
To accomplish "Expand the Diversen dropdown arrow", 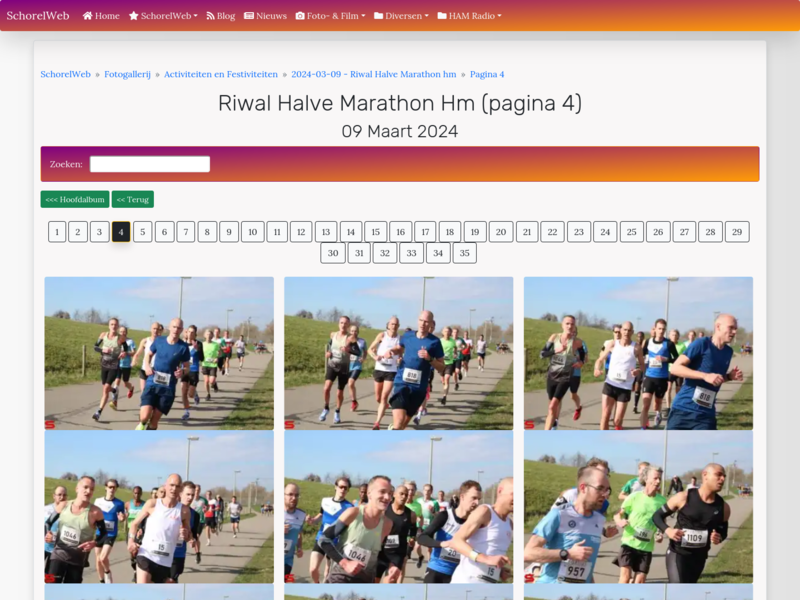I will (427, 16).
